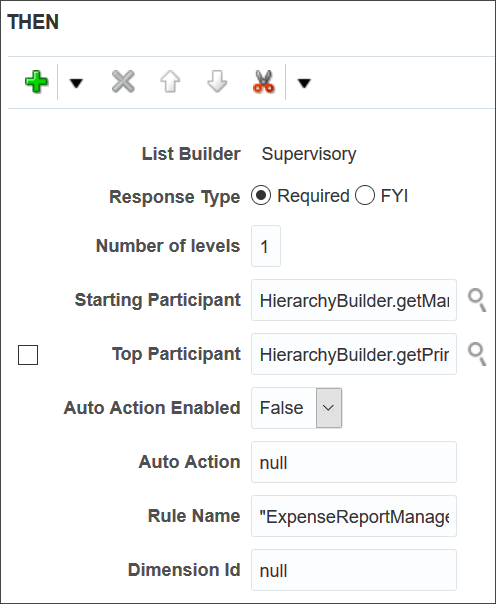Click the Starting Participant text field
496x604 pixels.
[x=354, y=300]
